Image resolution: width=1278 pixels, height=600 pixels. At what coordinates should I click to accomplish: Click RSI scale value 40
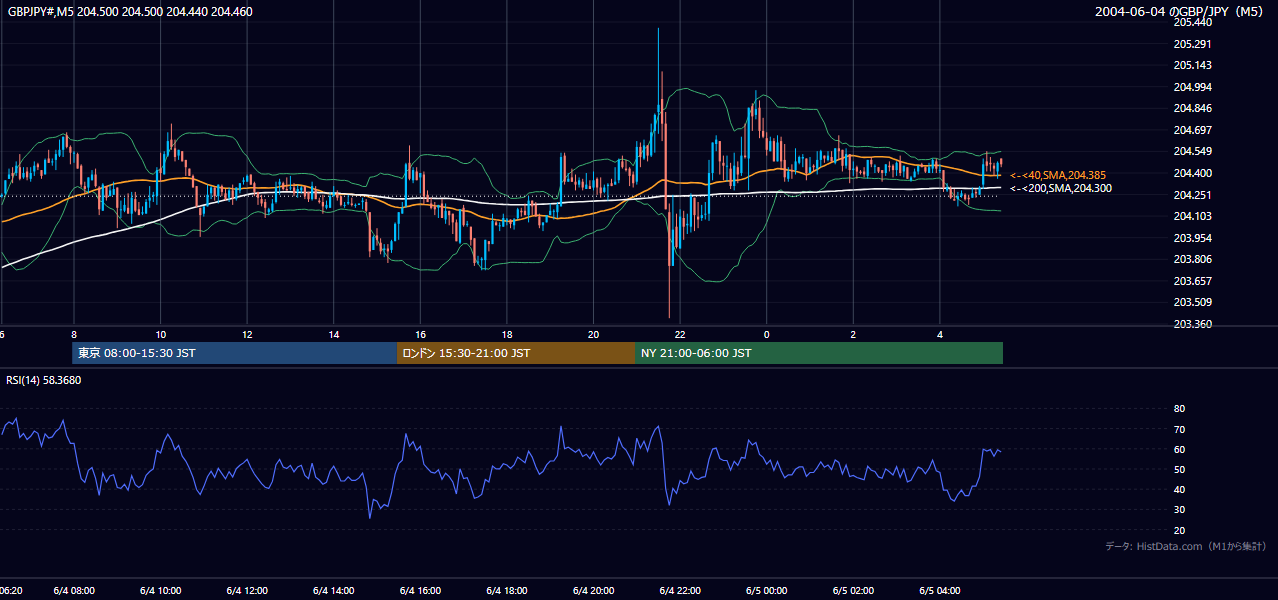(1179, 490)
